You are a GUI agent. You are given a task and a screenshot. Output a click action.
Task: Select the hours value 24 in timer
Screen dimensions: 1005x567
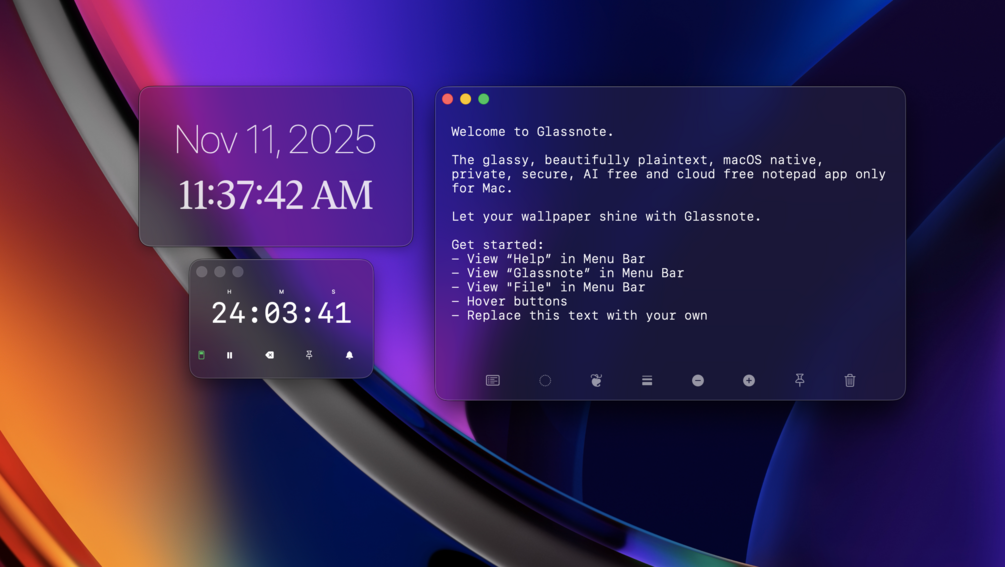228,313
